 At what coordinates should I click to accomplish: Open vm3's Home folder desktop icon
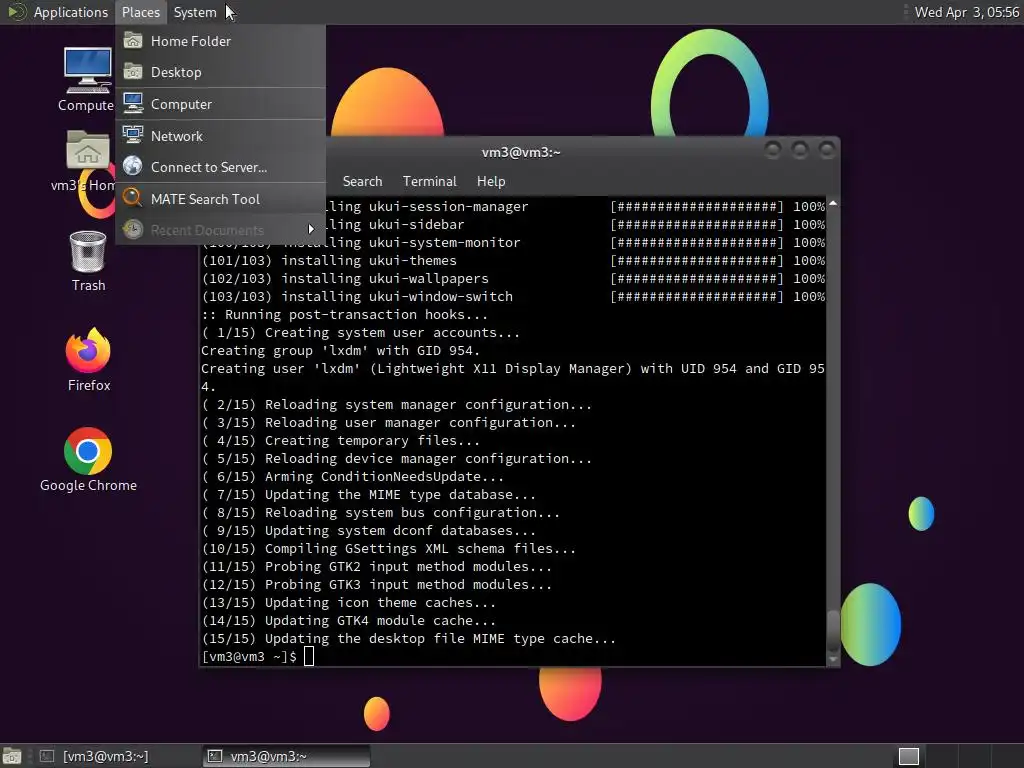click(87, 151)
